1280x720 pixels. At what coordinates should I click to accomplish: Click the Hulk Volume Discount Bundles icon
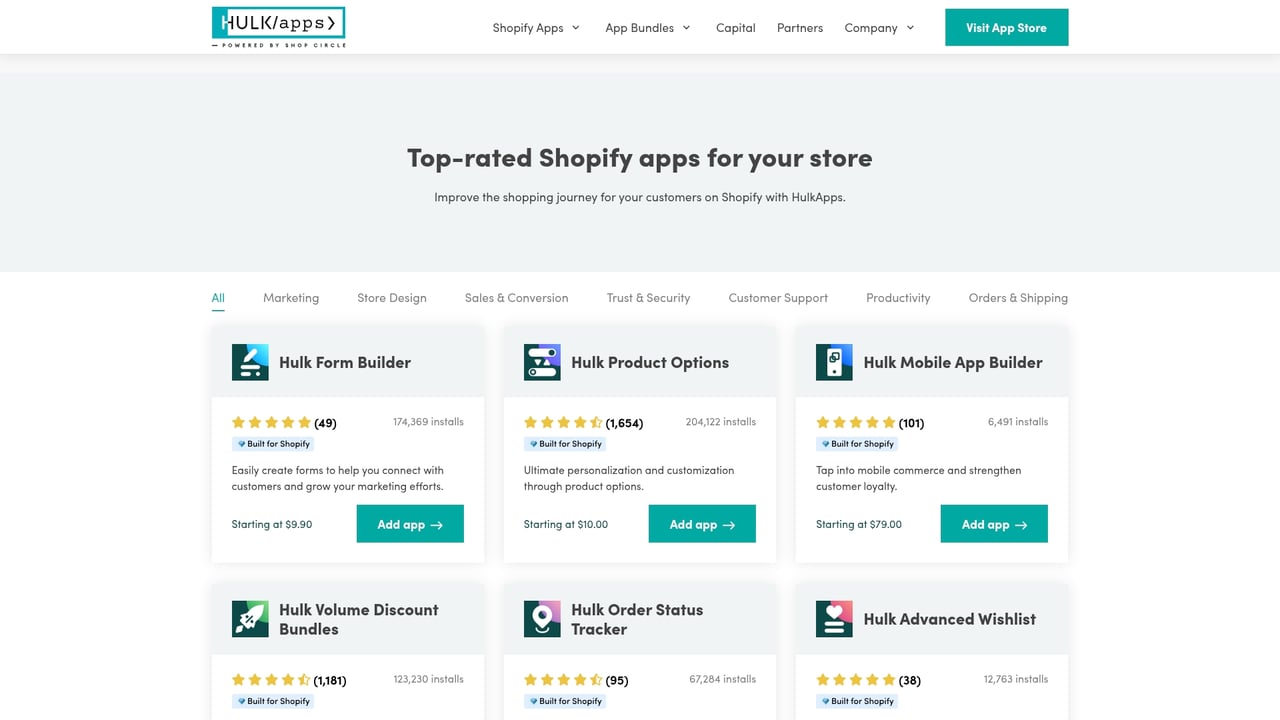[x=250, y=619]
